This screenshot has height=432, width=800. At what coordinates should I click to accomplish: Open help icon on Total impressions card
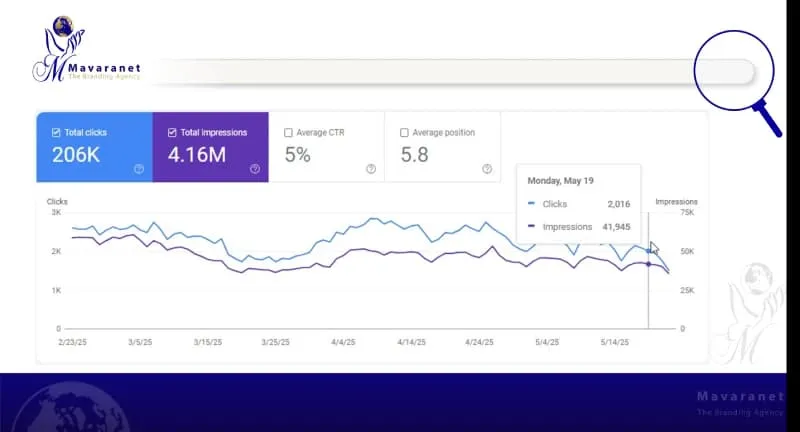click(255, 169)
